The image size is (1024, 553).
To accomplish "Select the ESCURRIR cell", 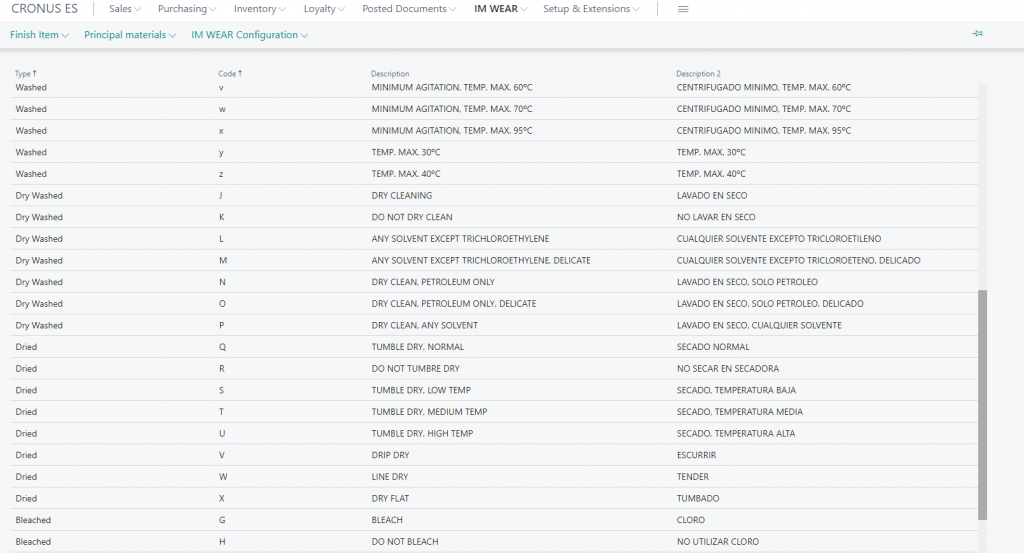I will [x=696, y=454].
